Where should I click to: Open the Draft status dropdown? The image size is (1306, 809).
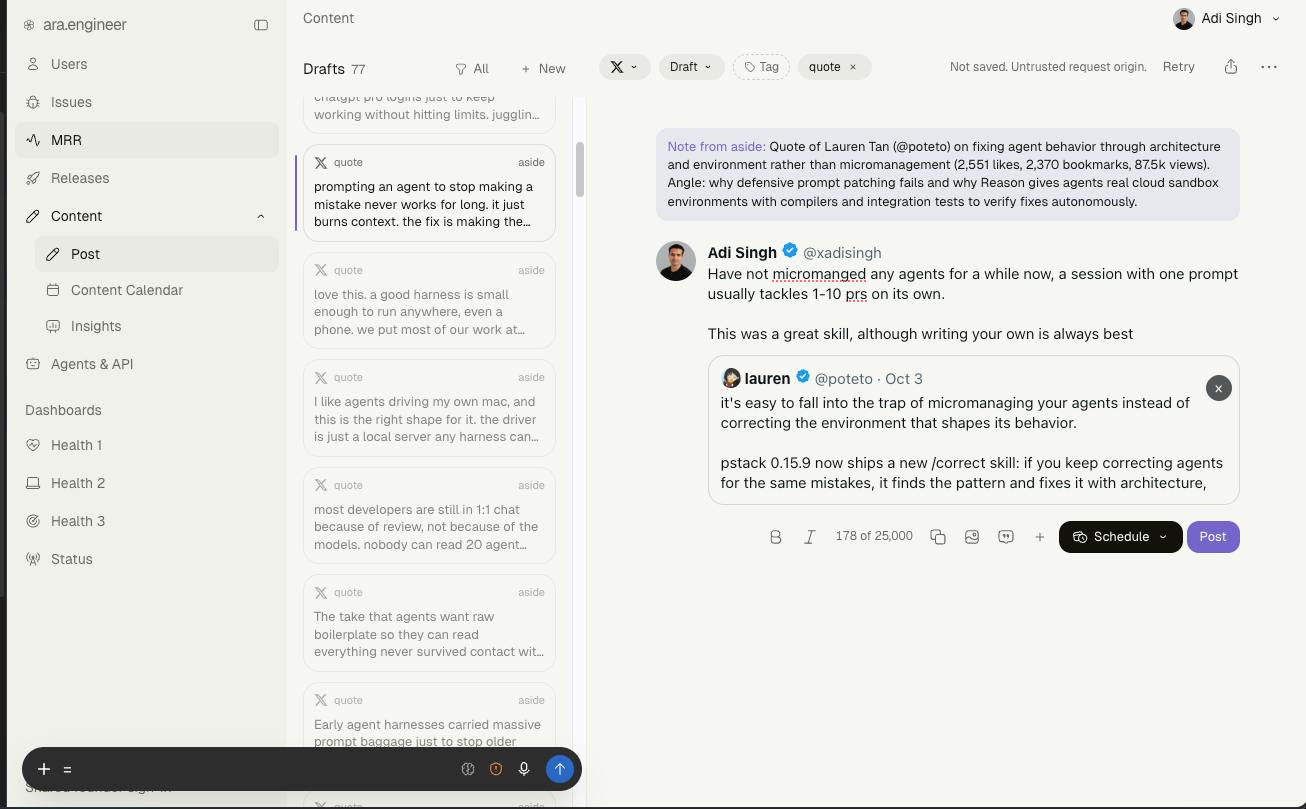[691, 67]
